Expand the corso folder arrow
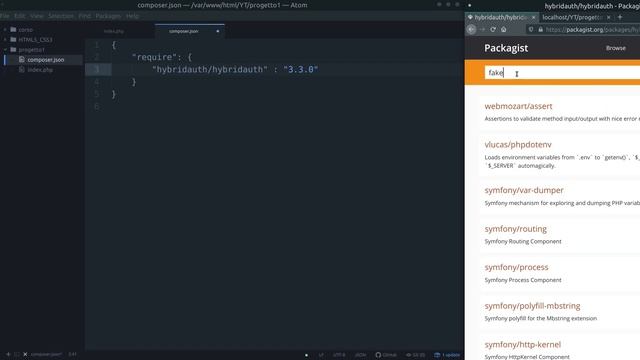The width and height of the screenshot is (640, 360). 5,29
